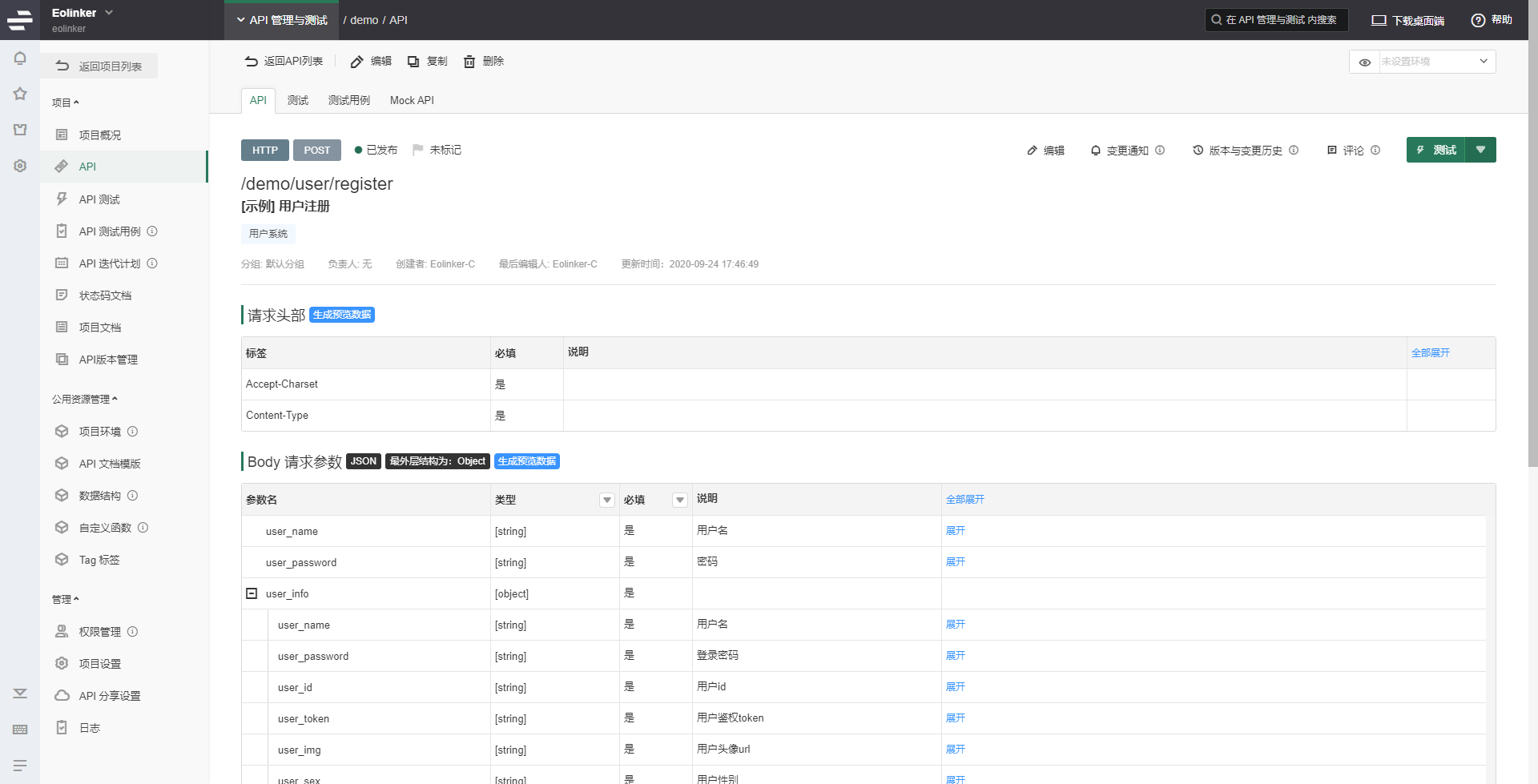Open the green test button dropdown arrow
This screenshot has height=784, width=1538.
(1480, 150)
